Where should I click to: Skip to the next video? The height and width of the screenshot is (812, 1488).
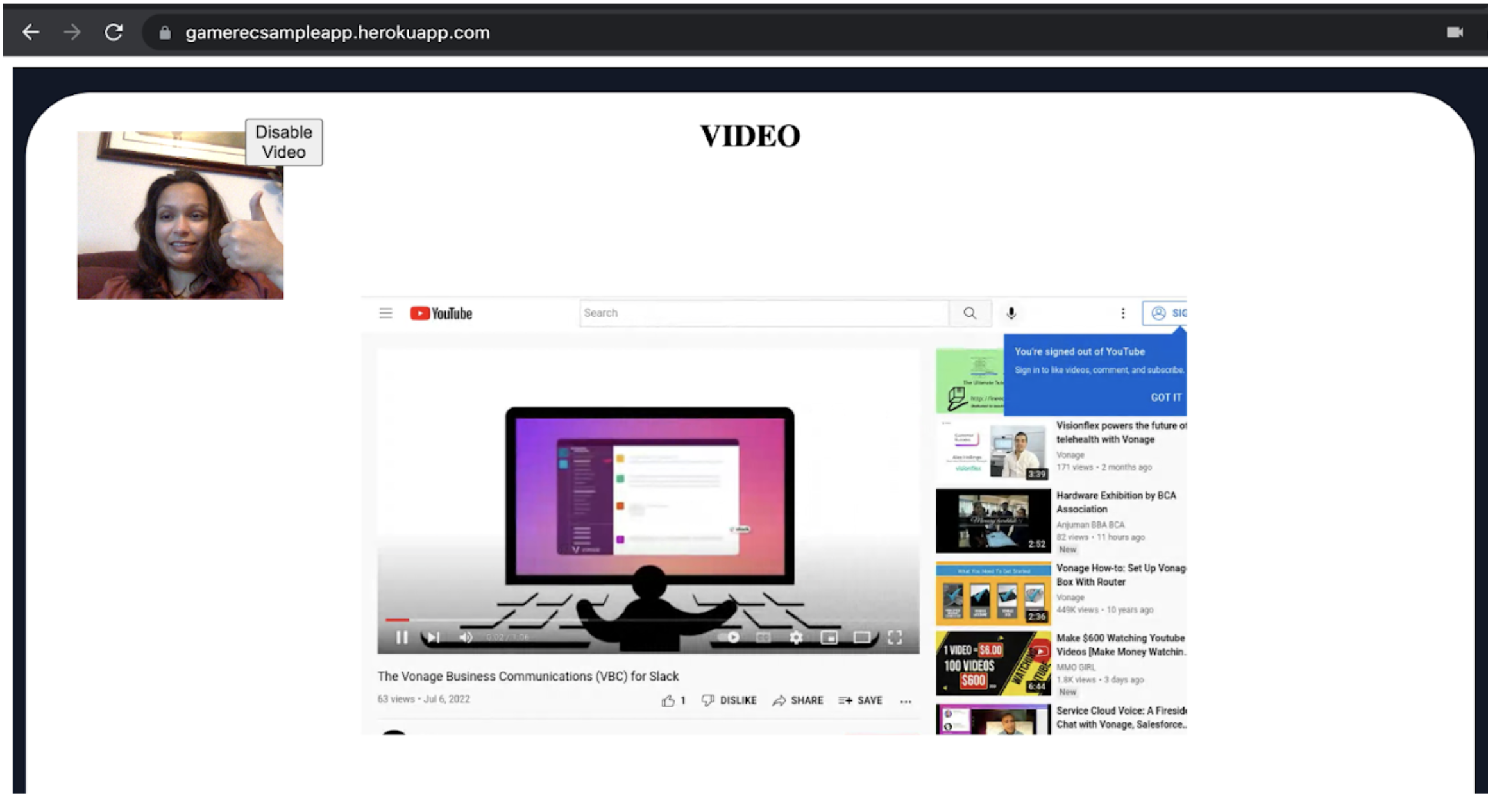point(434,638)
